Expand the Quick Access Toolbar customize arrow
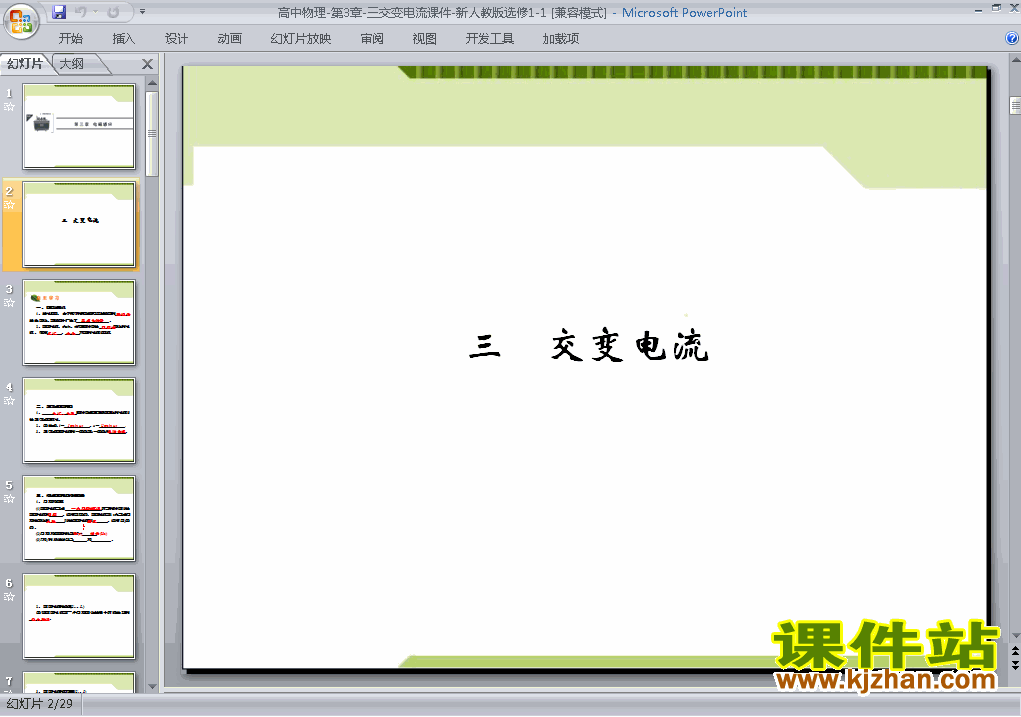Screen dimensions: 1021x717 [143, 12]
